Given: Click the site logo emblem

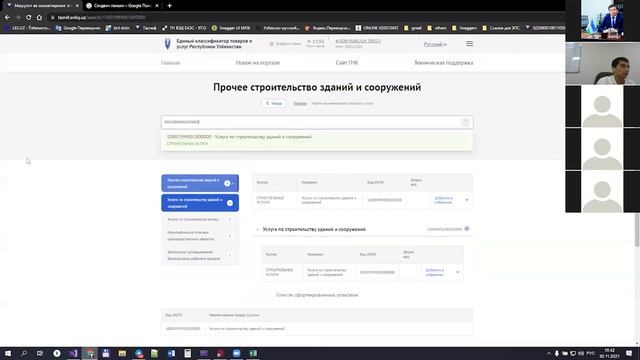Looking at the screenshot, I should pos(167,44).
